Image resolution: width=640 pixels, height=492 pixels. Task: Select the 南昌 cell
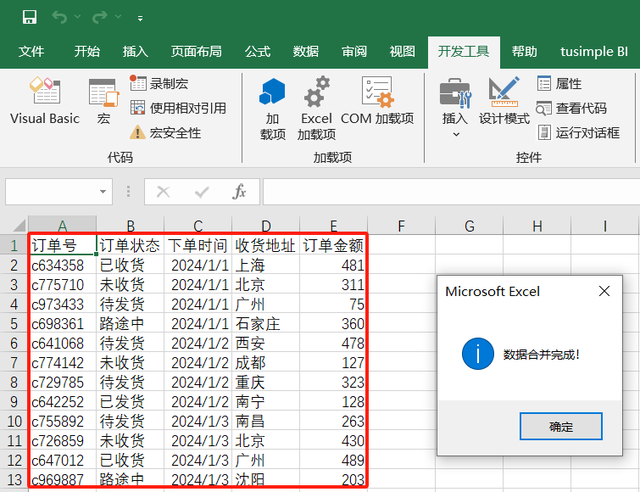click(266, 421)
